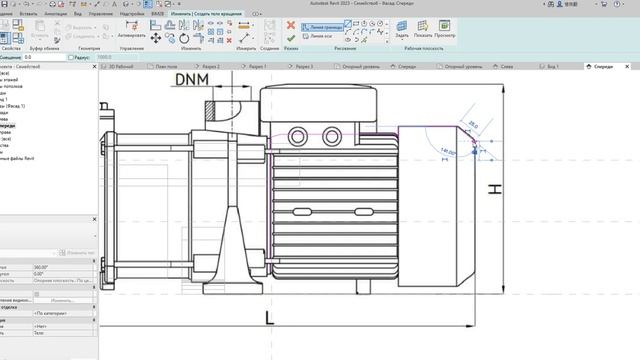Viewport: 640px width, 360px height.
Task: Toggle the Радиус checkbox in options bar
Action: 71,58
